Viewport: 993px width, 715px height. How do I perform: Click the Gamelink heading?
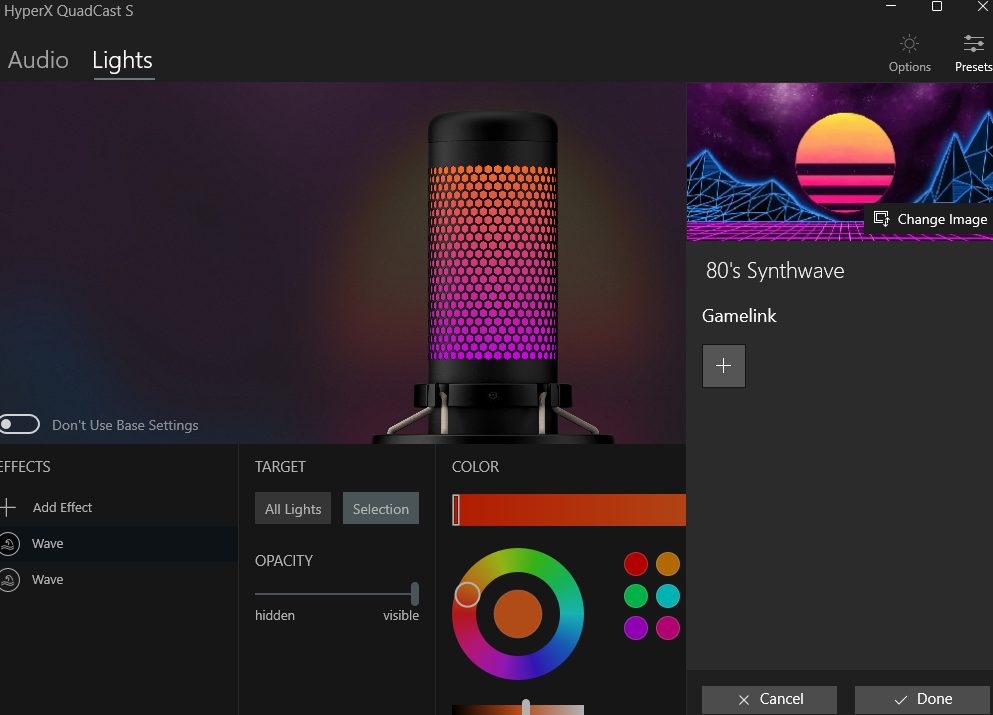739,316
